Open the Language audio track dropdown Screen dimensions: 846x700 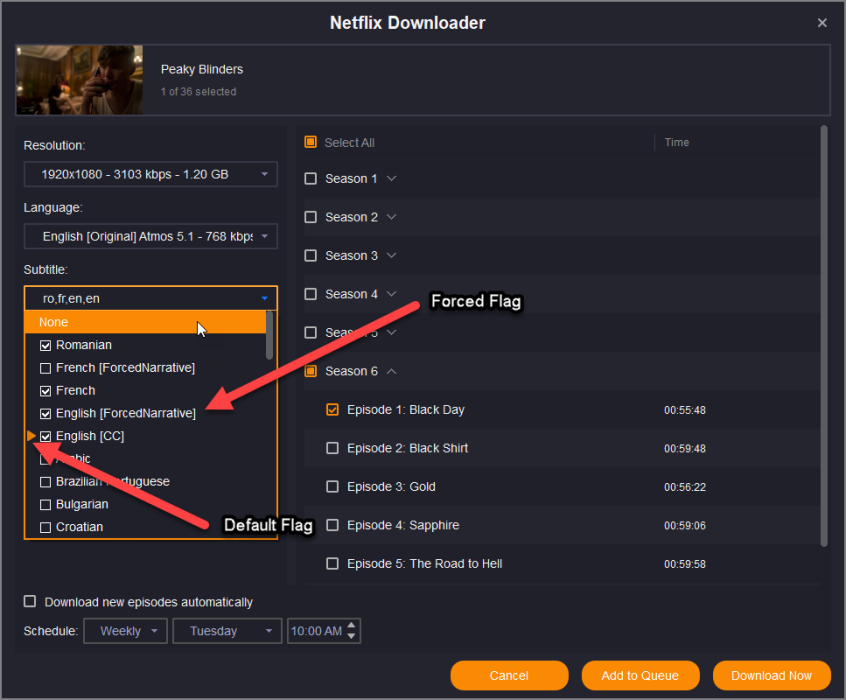coord(150,237)
